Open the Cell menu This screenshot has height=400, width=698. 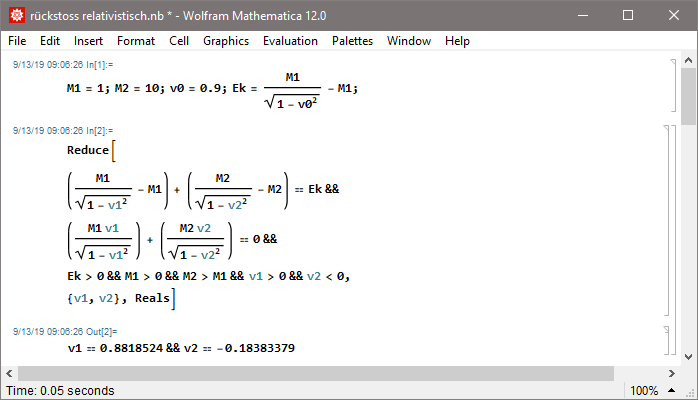179,41
